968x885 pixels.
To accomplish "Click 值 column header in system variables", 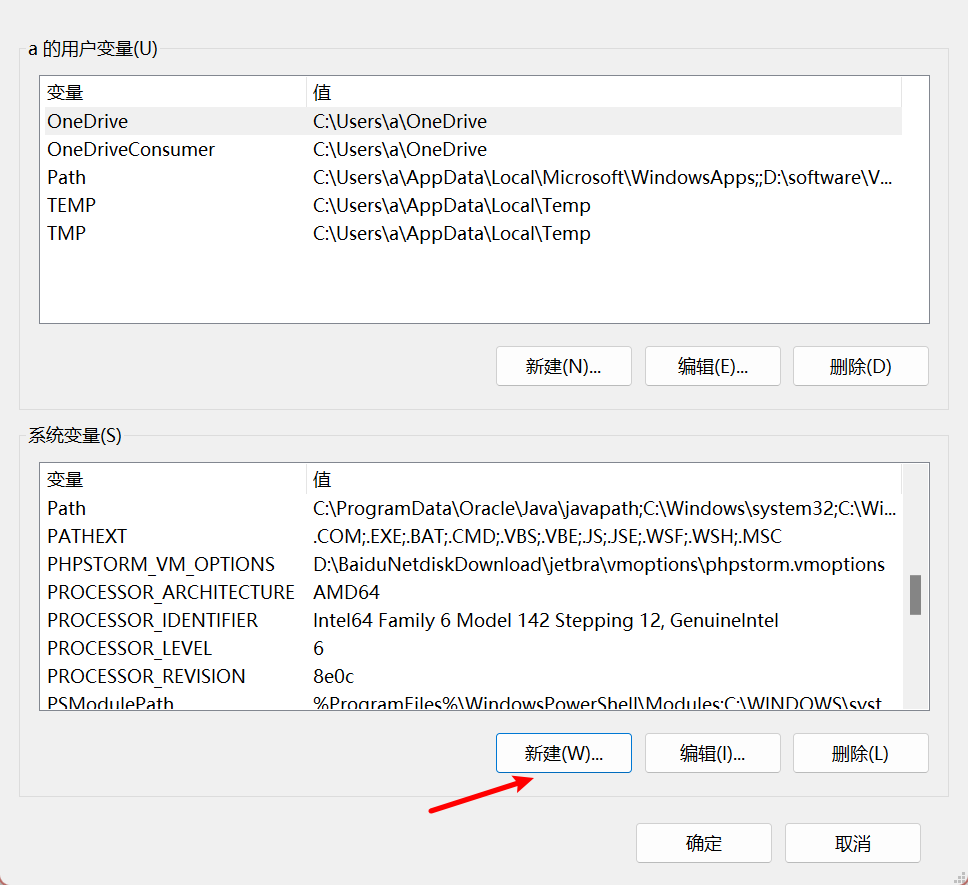I will coord(604,480).
